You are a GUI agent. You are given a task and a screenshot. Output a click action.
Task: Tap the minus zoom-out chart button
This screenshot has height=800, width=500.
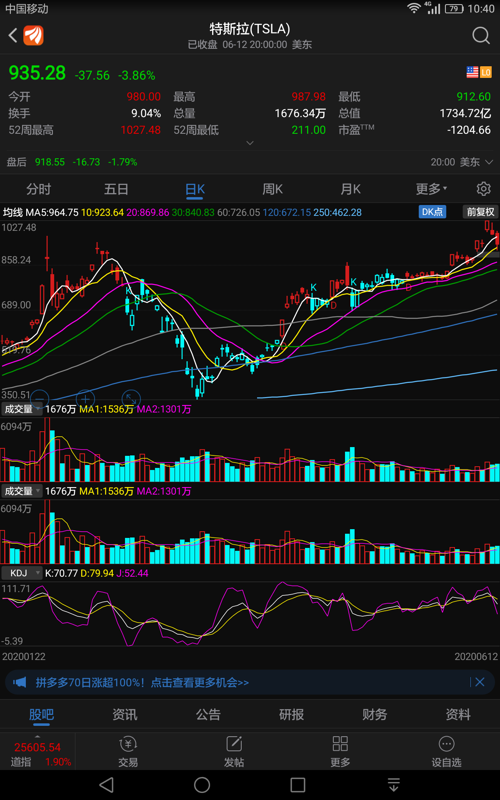click(40, 398)
